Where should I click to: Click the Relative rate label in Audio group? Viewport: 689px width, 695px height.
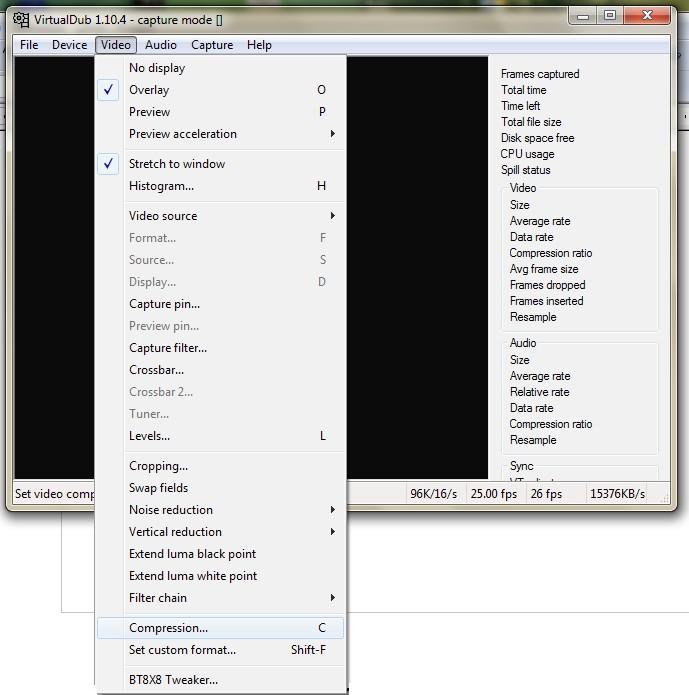(540, 392)
